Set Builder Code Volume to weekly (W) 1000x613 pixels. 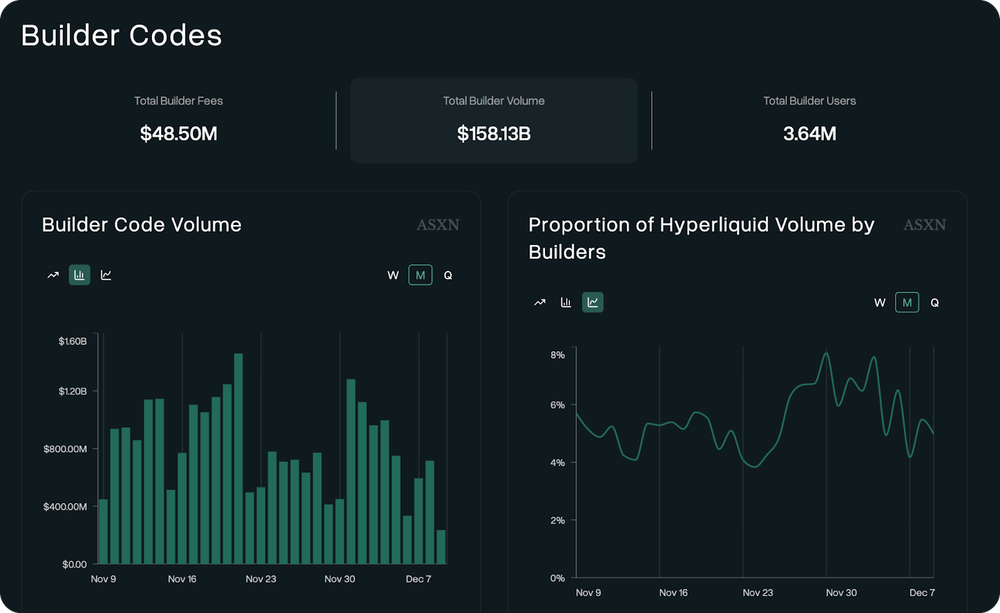point(393,275)
